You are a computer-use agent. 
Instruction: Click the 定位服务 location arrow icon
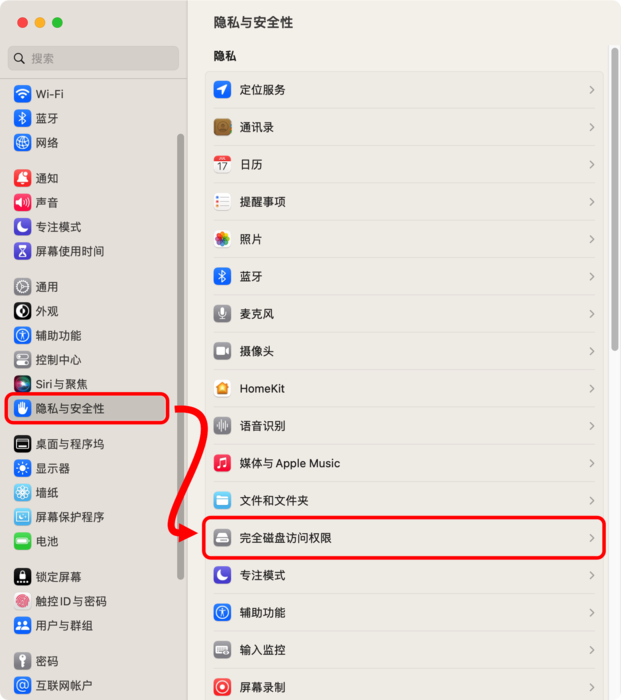tap(222, 90)
